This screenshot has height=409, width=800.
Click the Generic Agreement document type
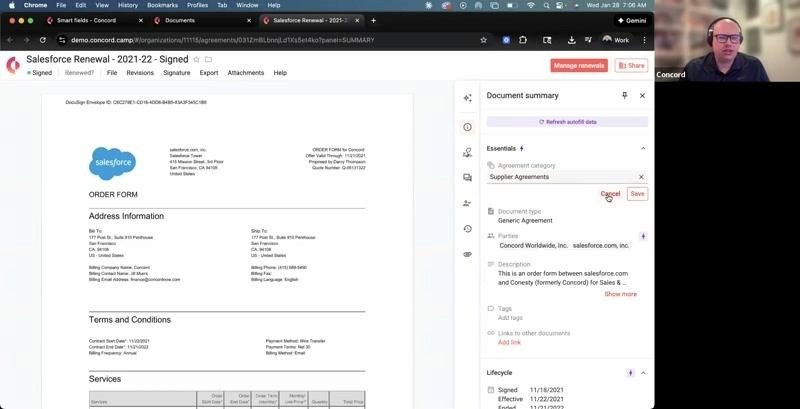pos(525,221)
